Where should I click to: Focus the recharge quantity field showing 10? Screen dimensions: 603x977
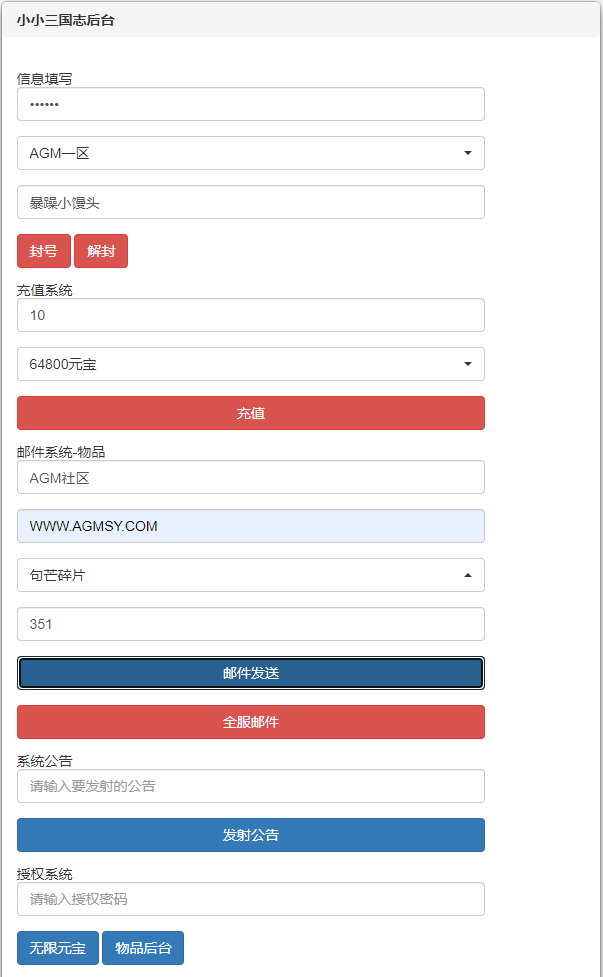[x=250, y=315]
